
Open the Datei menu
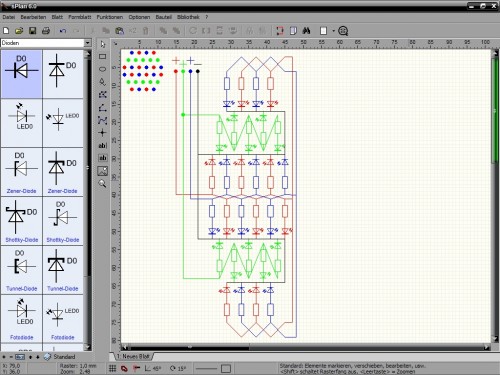[8, 17]
